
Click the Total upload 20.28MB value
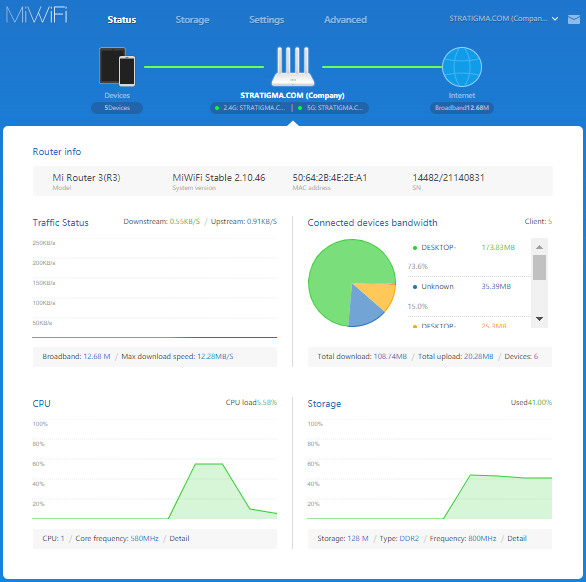pyautogui.click(x=478, y=356)
